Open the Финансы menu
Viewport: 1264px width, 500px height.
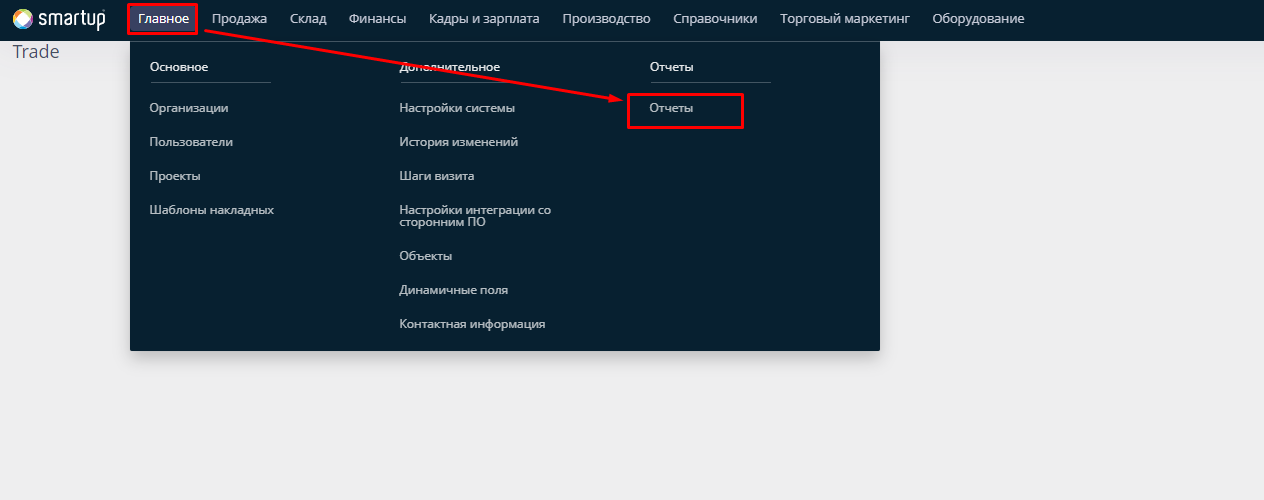point(378,18)
